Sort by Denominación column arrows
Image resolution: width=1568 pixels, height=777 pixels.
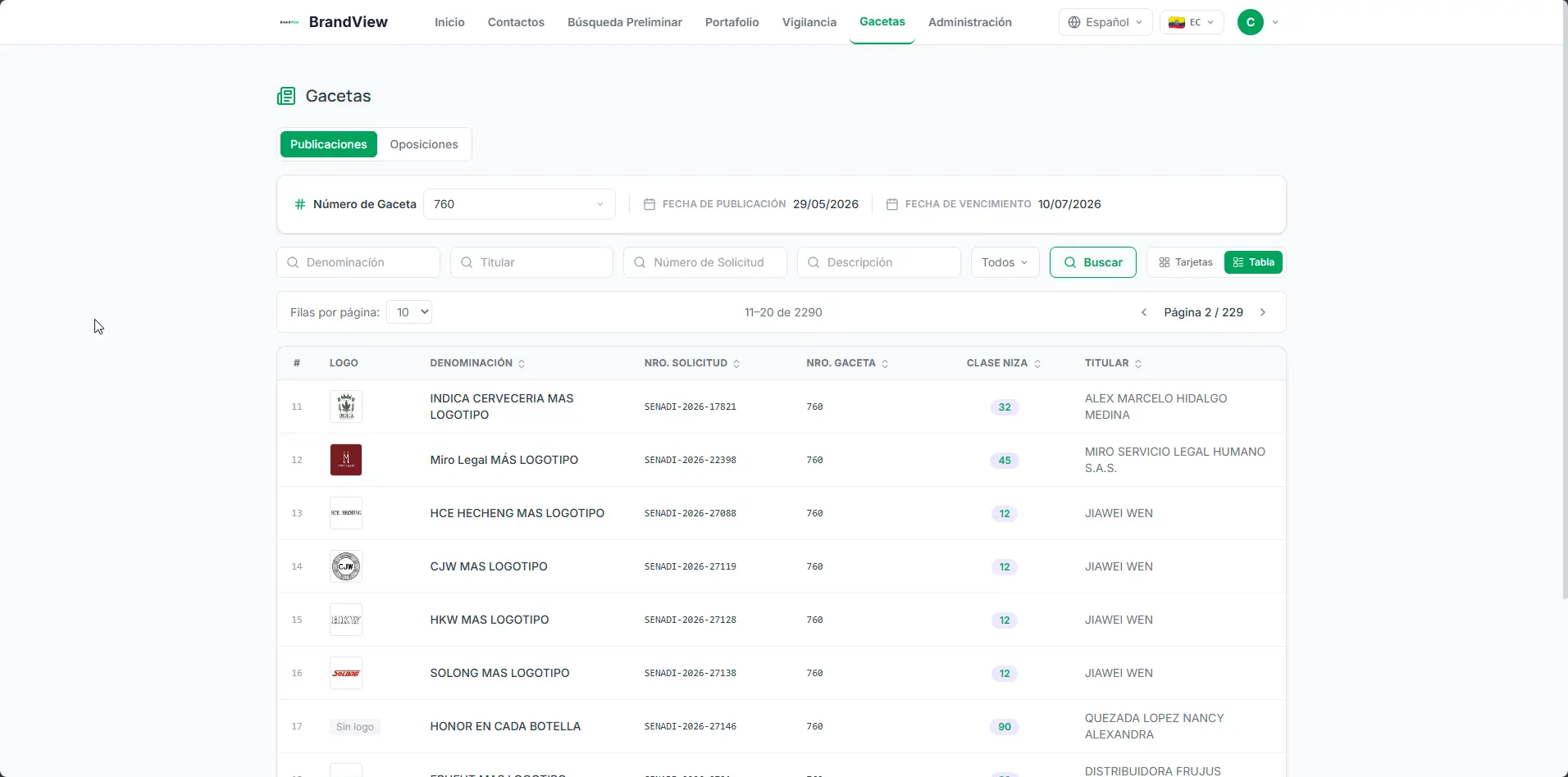[522, 363]
